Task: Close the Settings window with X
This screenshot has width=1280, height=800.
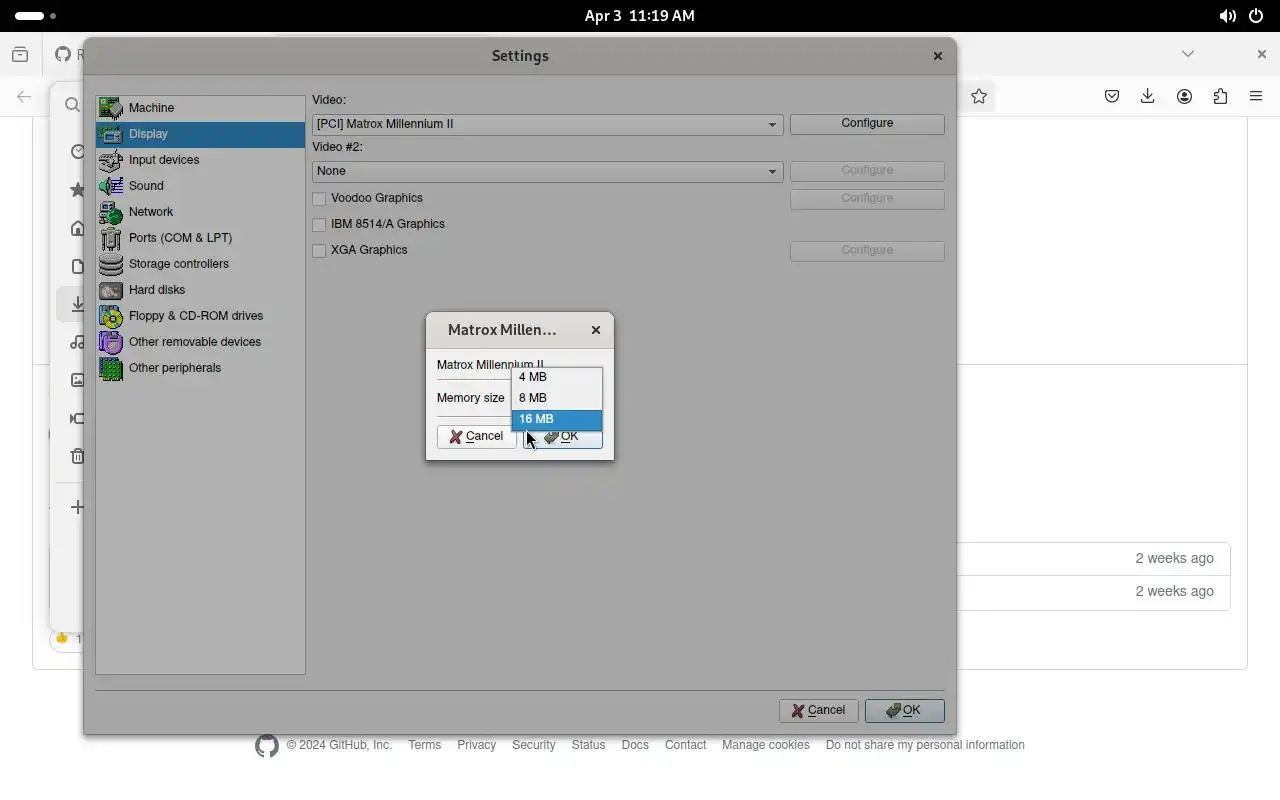Action: point(938,56)
